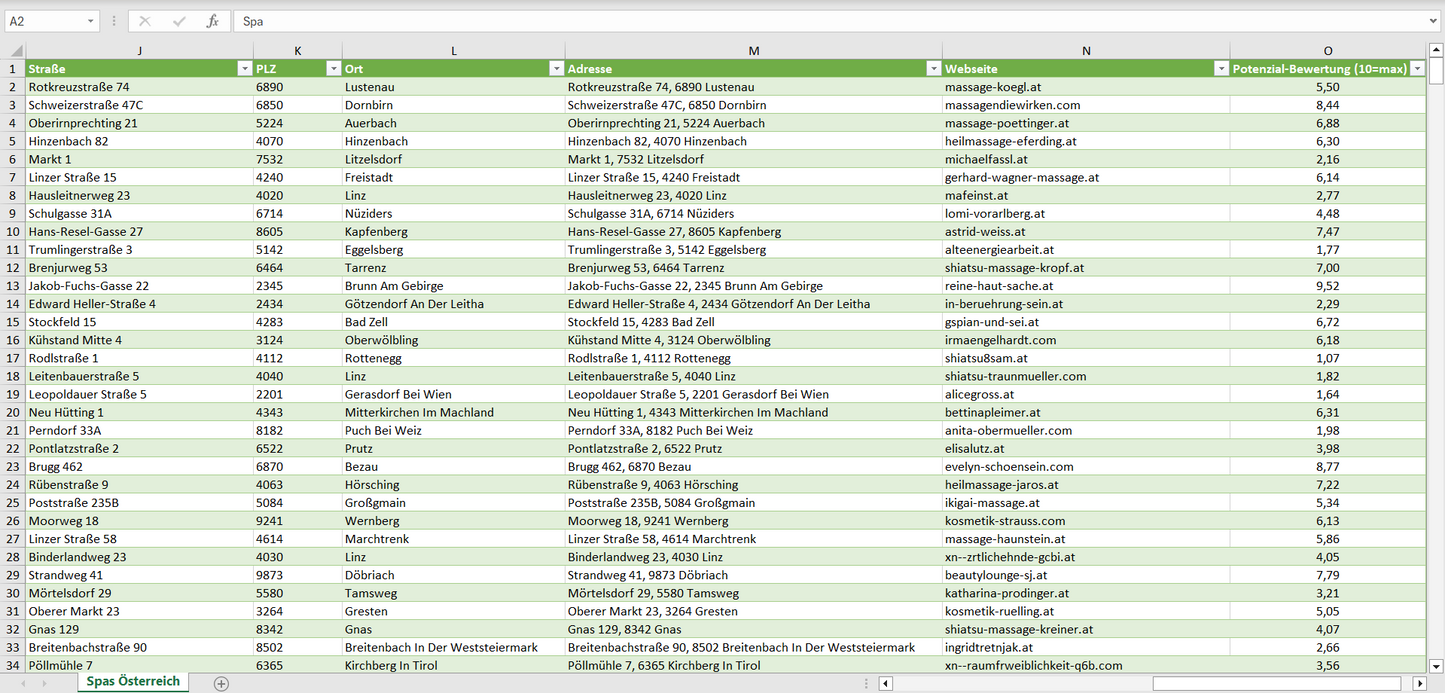The height and width of the screenshot is (693, 1445).
Task: Expand the Ort filter dropdown
Action: tap(556, 69)
